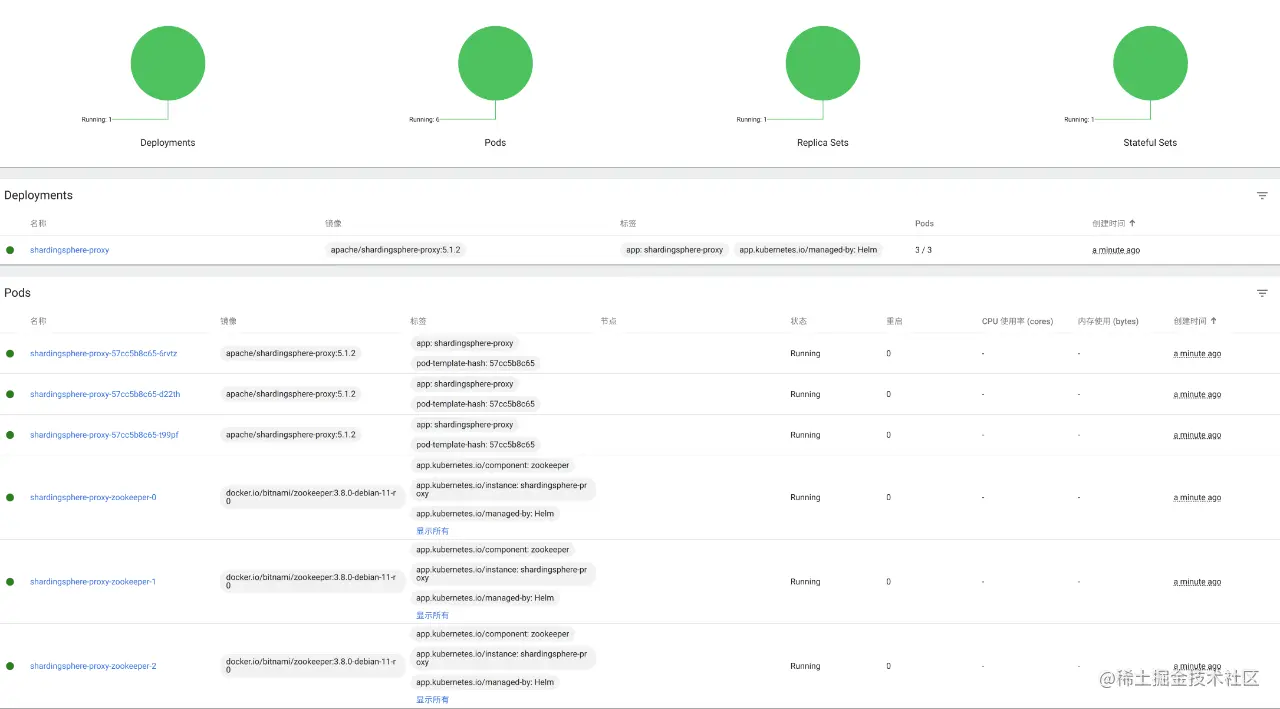Click 'app: shardingsphere-proxy' chip in rvtz pod row
Screen dimensions: 1280x709
click(465, 343)
